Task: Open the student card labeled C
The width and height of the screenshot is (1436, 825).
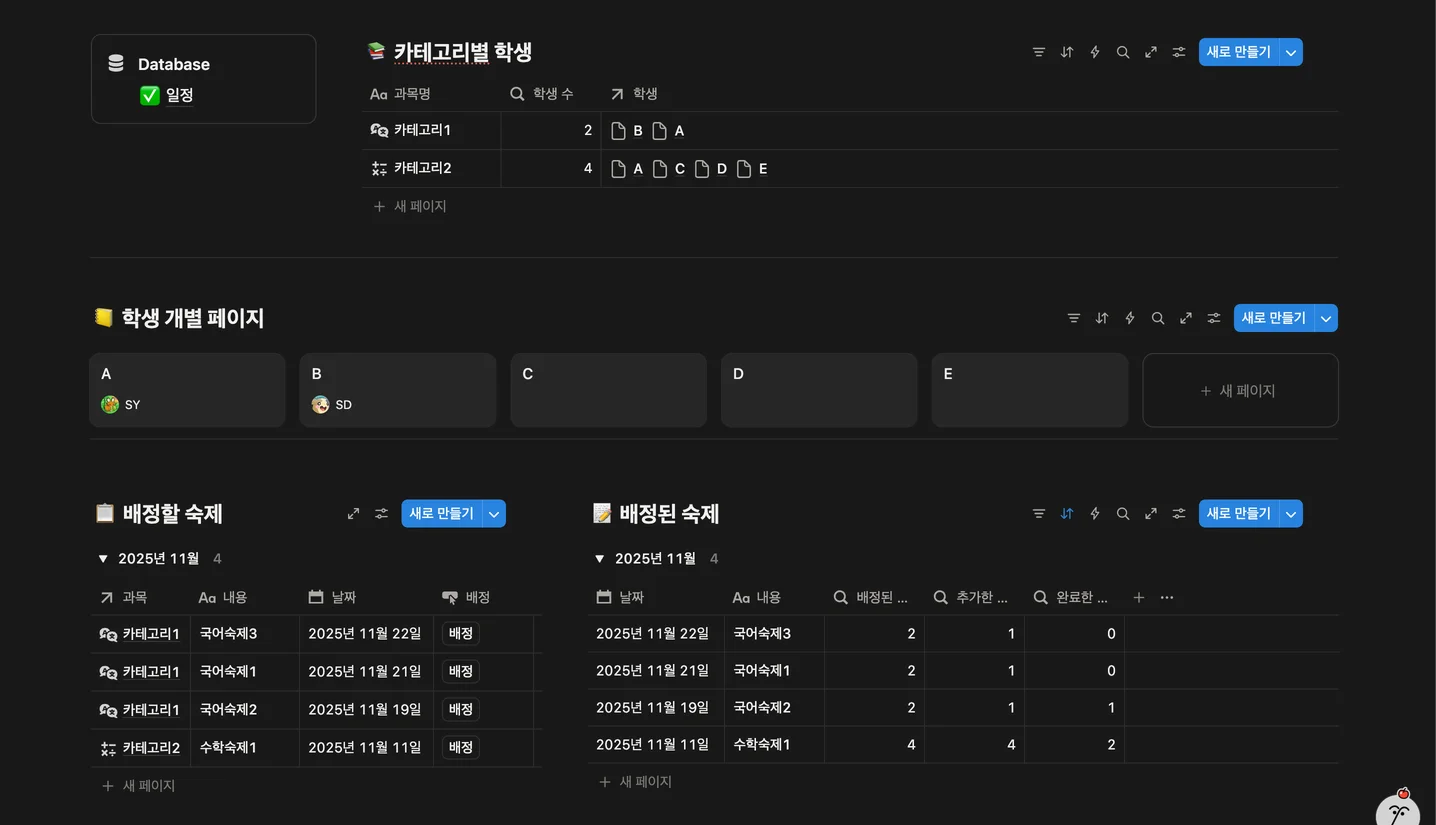Action: tap(608, 389)
